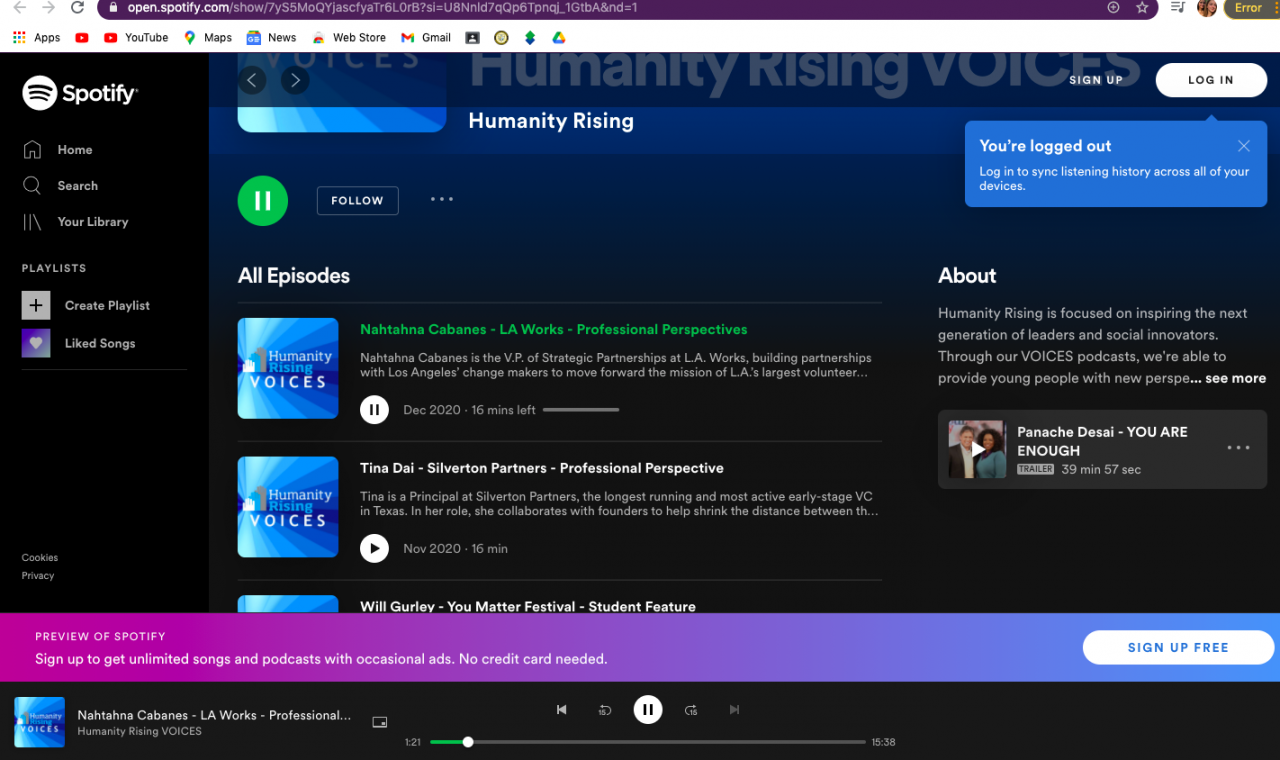The width and height of the screenshot is (1280, 760).
Task: Click the Nahtahna Cabanes episode progress bar
Action: click(x=581, y=409)
